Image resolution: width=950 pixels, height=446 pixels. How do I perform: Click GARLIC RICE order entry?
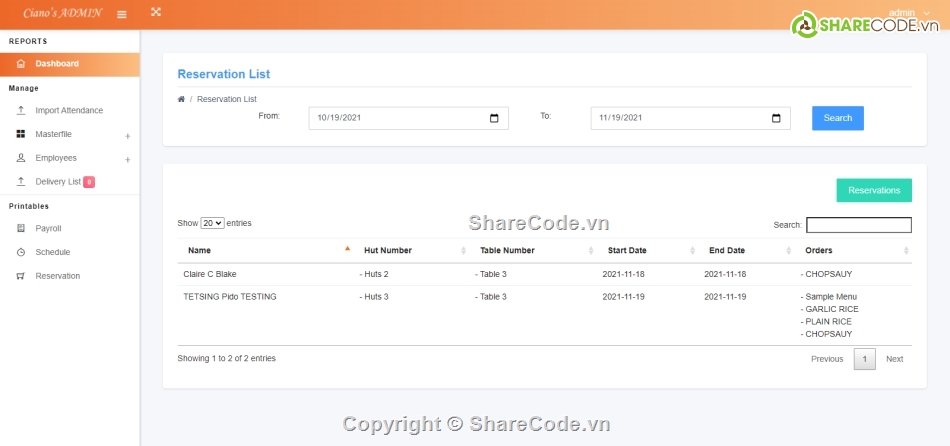coord(829,309)
